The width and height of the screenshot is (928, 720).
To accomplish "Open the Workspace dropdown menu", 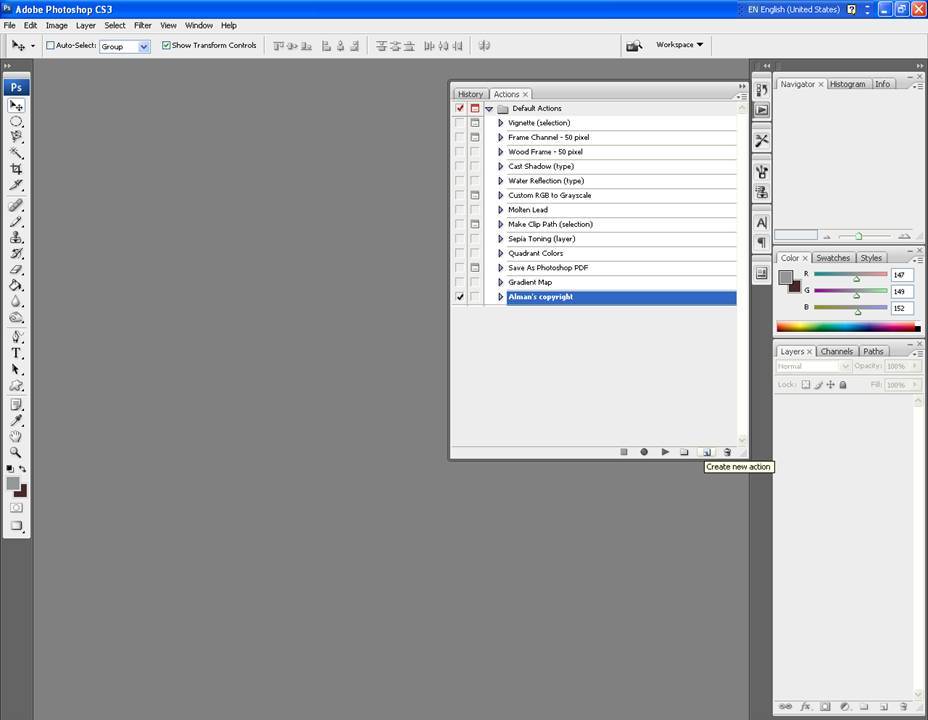I will point(679,44).
